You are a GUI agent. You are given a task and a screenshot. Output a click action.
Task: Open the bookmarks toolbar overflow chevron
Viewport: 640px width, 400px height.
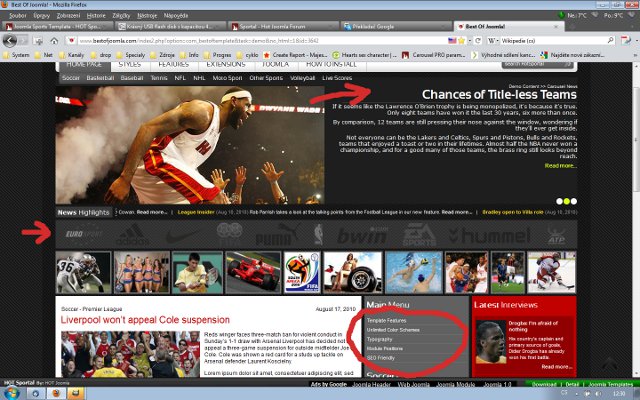pos(636,55)
